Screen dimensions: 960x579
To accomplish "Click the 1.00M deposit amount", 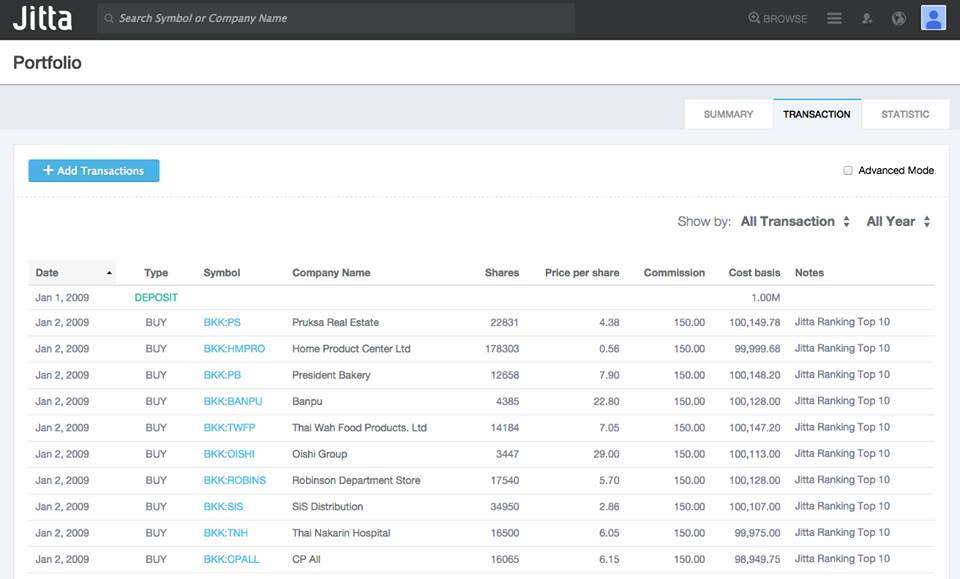I will (765, 297).
